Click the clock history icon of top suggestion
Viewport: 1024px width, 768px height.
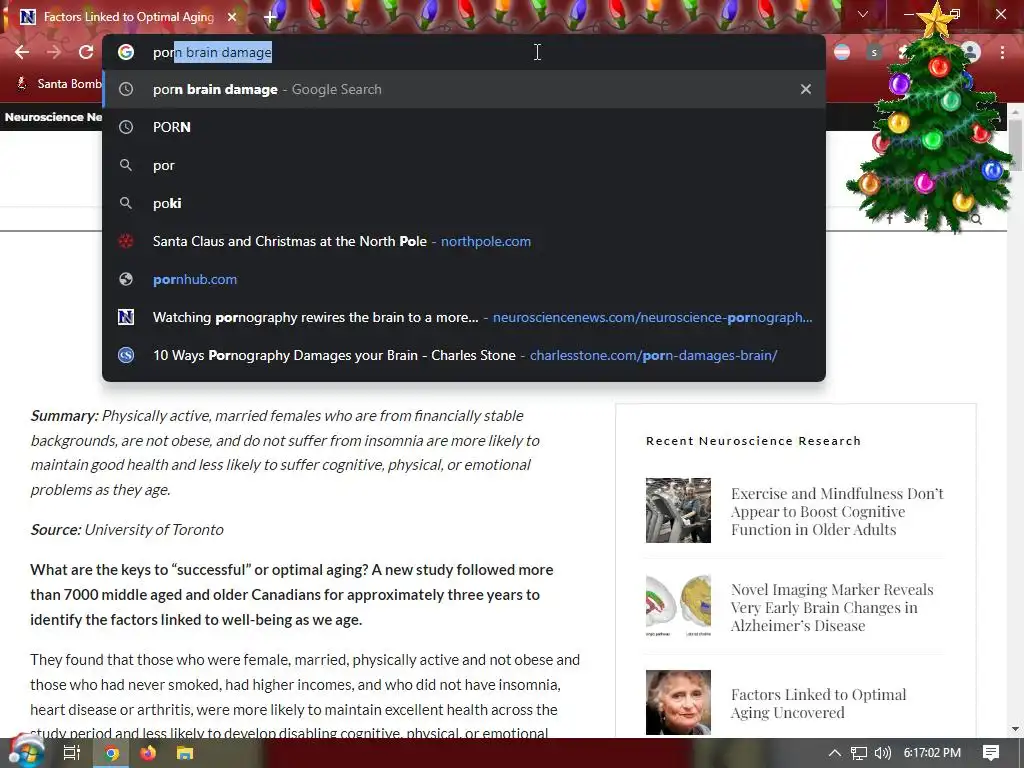click(x=126, y=89)
